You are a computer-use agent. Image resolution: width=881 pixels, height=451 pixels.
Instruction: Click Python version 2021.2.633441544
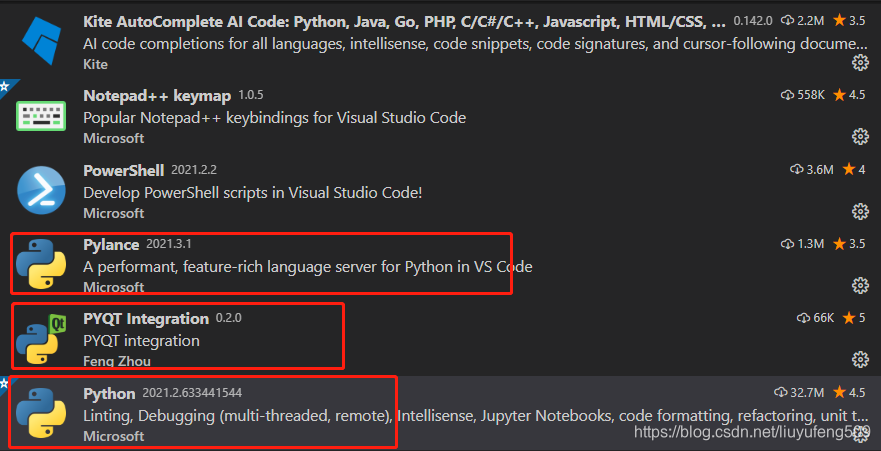(192, 392)
